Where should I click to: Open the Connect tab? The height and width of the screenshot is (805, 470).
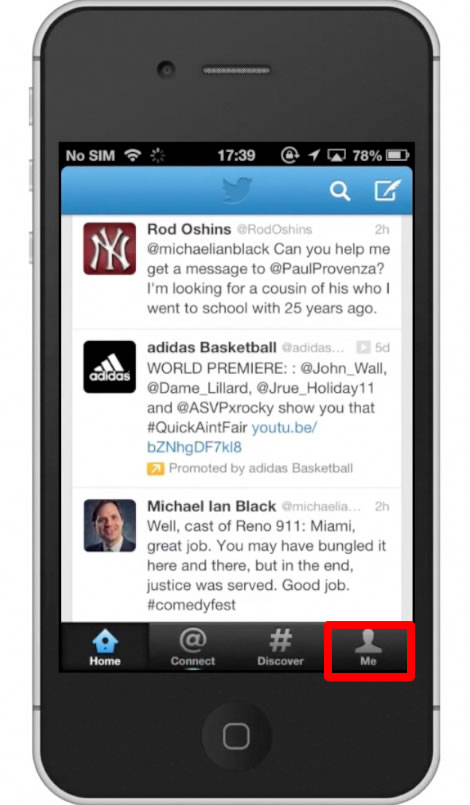click(x=193, y=648)
